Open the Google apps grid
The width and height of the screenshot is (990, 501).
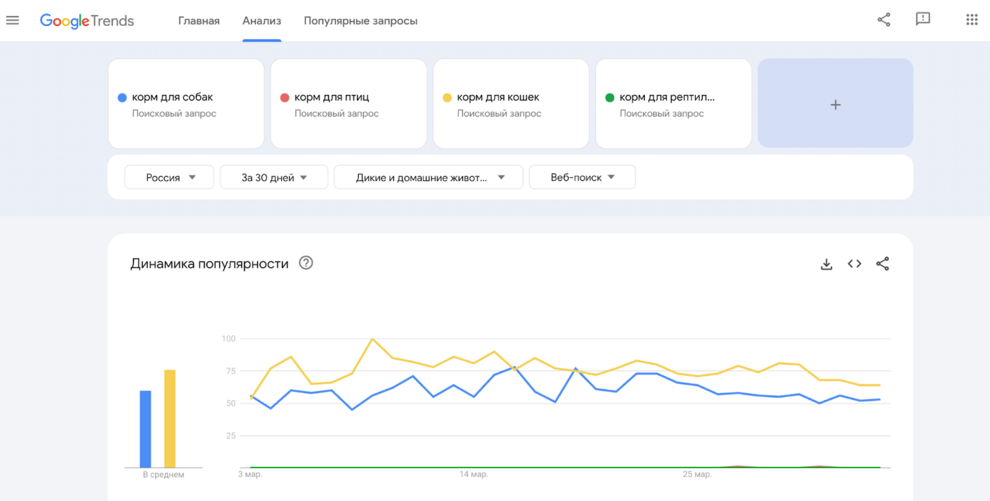(x=972, y=20)
